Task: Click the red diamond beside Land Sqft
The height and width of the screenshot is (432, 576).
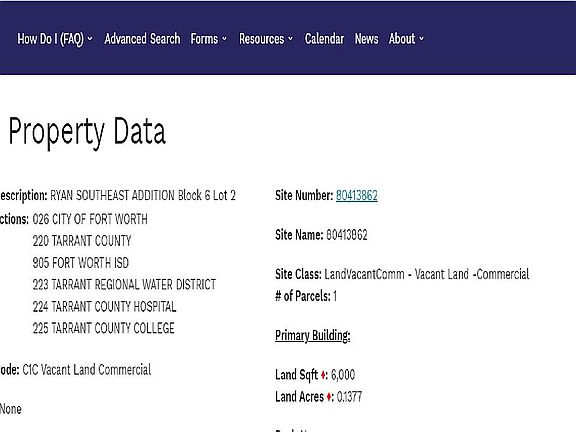Action: [323, 375]
